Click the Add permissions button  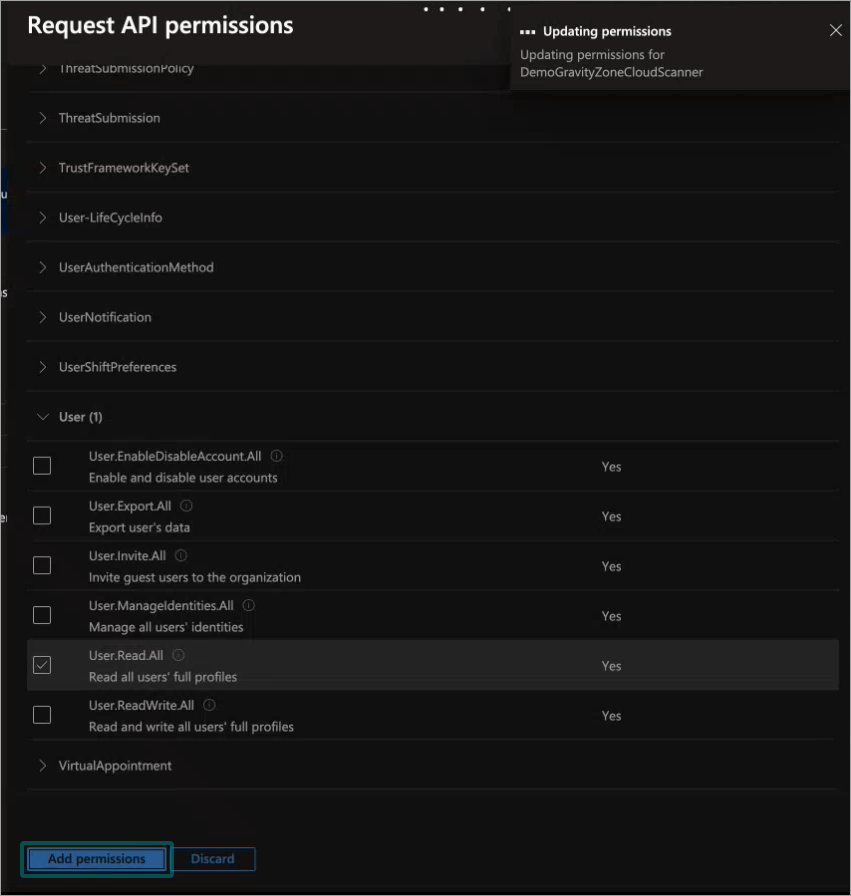96,858
